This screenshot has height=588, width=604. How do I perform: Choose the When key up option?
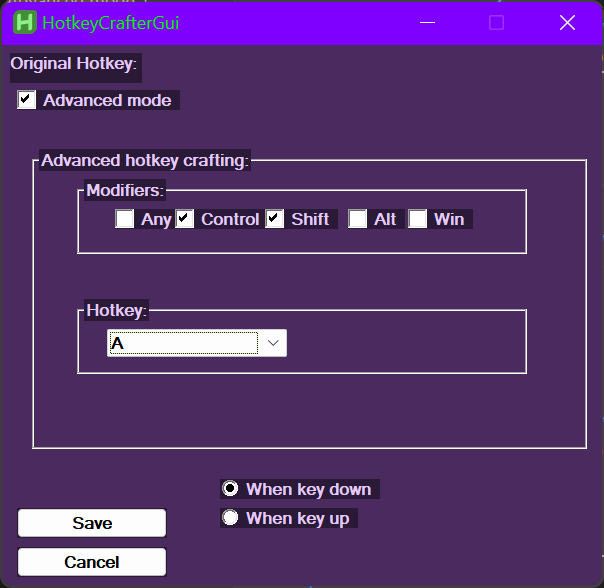click(231, 518)
